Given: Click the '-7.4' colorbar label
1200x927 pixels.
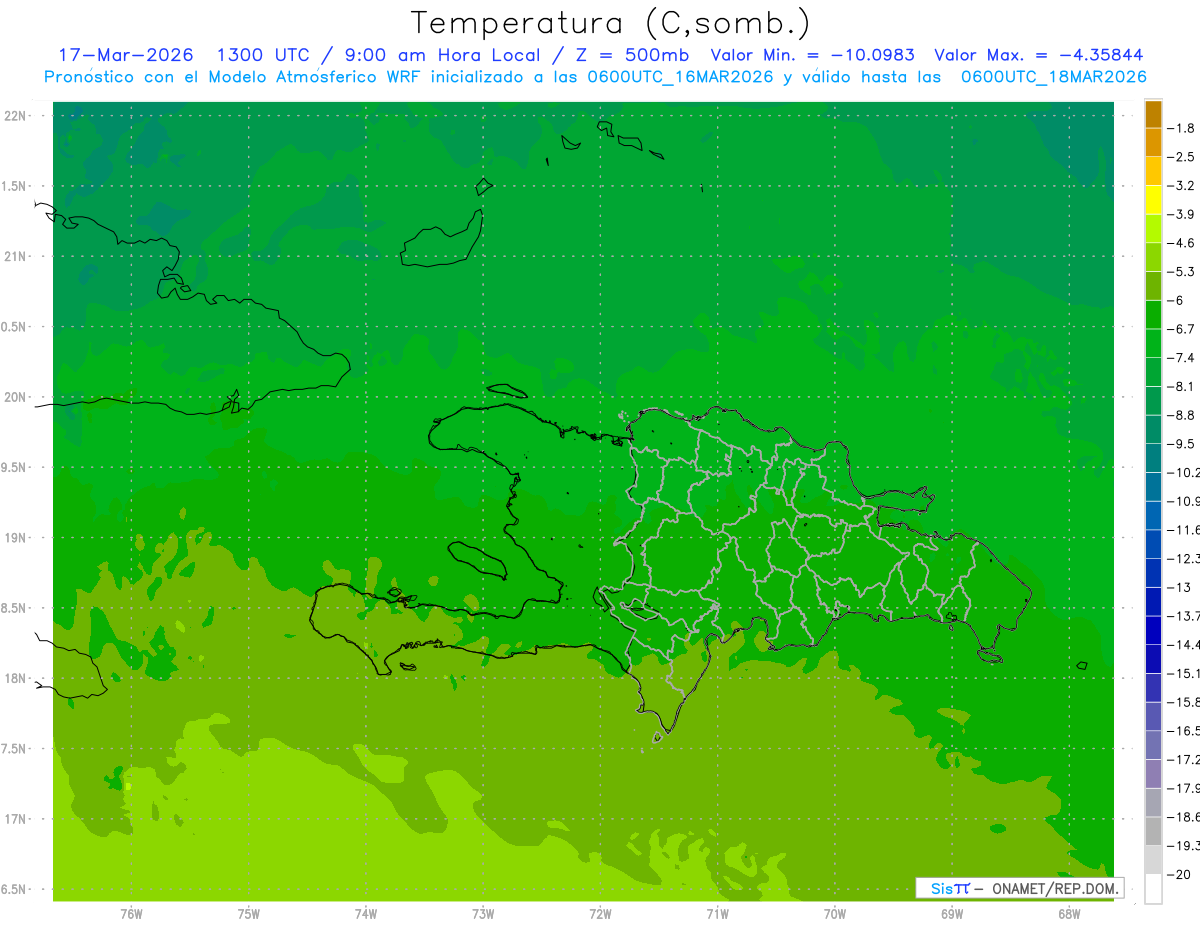Looking at the screenshot, I should pos(1181,357).
